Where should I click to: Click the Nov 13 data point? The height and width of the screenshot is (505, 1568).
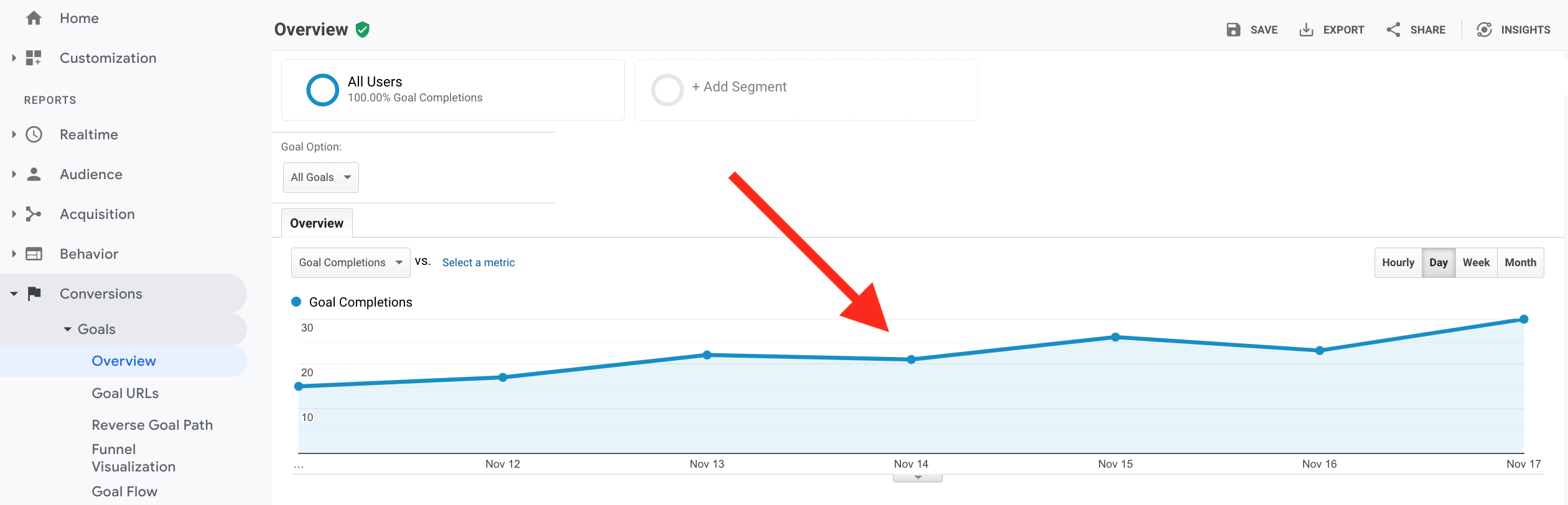click(x=707, y=355)
